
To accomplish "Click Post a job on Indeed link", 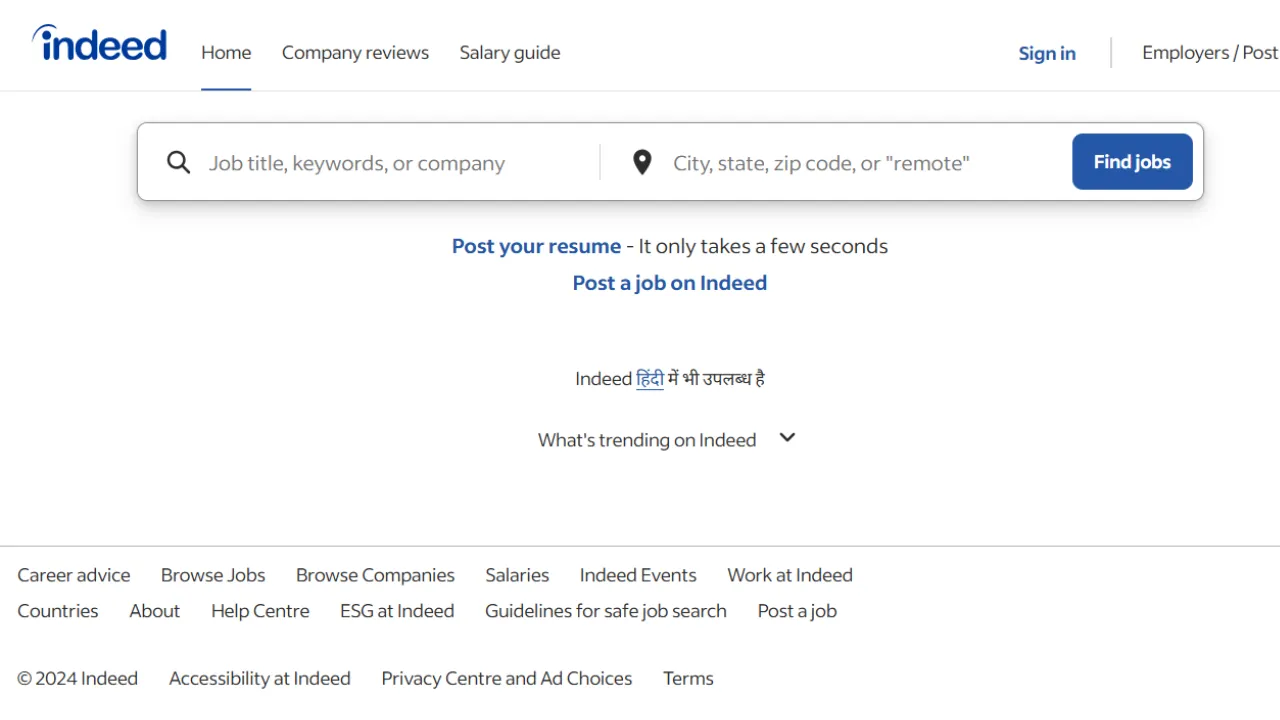I will pyautogui.click(x=670, y=283).
